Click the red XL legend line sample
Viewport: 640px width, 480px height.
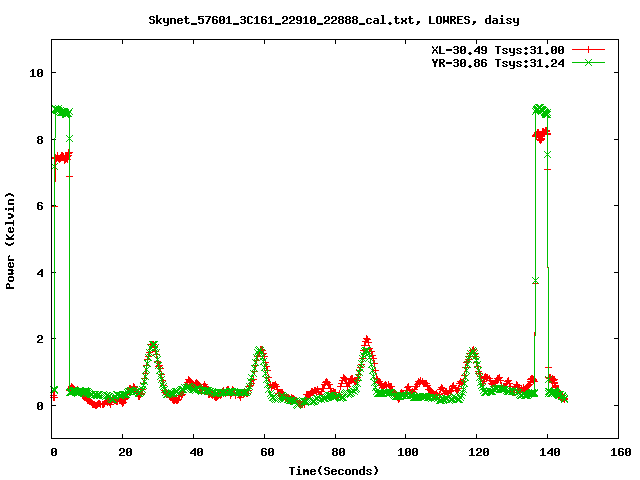click(588, 50)
